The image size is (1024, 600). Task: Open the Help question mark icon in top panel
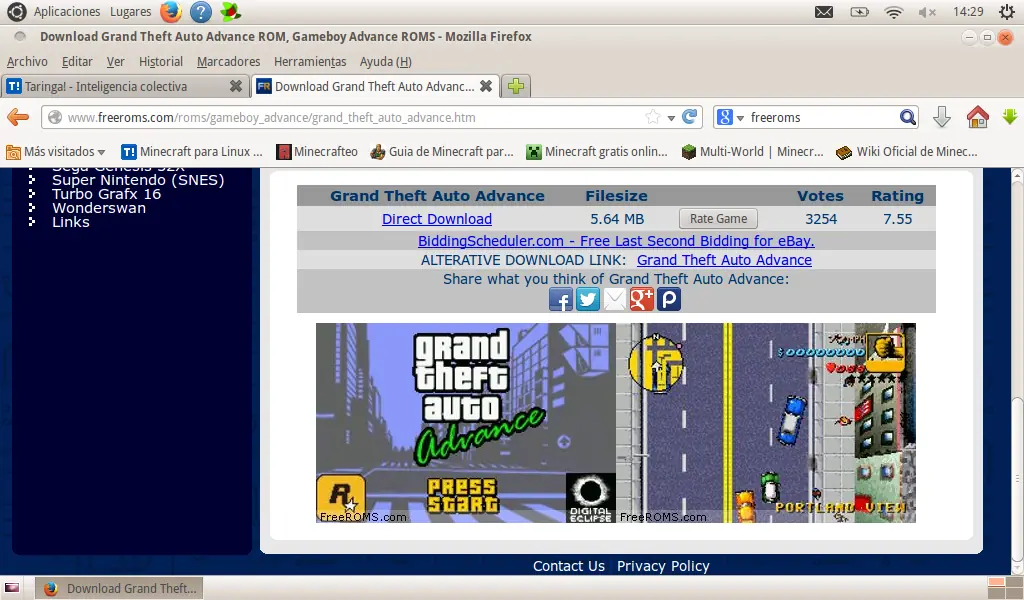click(201, 12)
